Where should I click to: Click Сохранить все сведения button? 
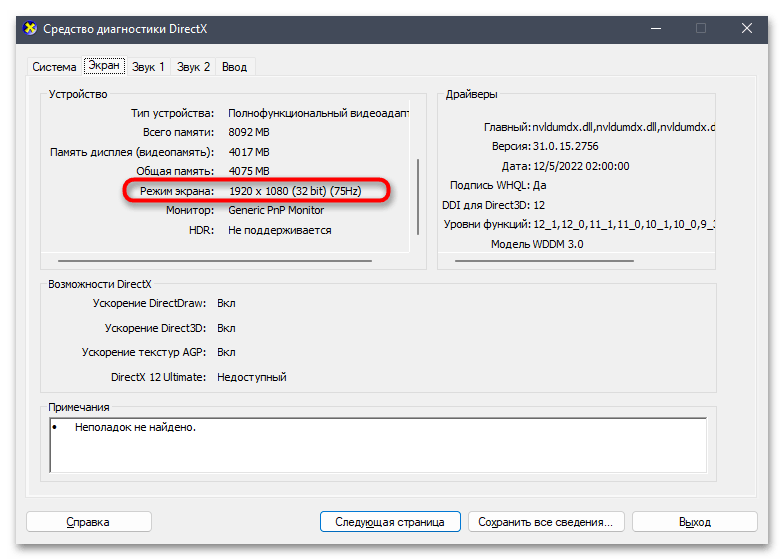click(546, 522)
